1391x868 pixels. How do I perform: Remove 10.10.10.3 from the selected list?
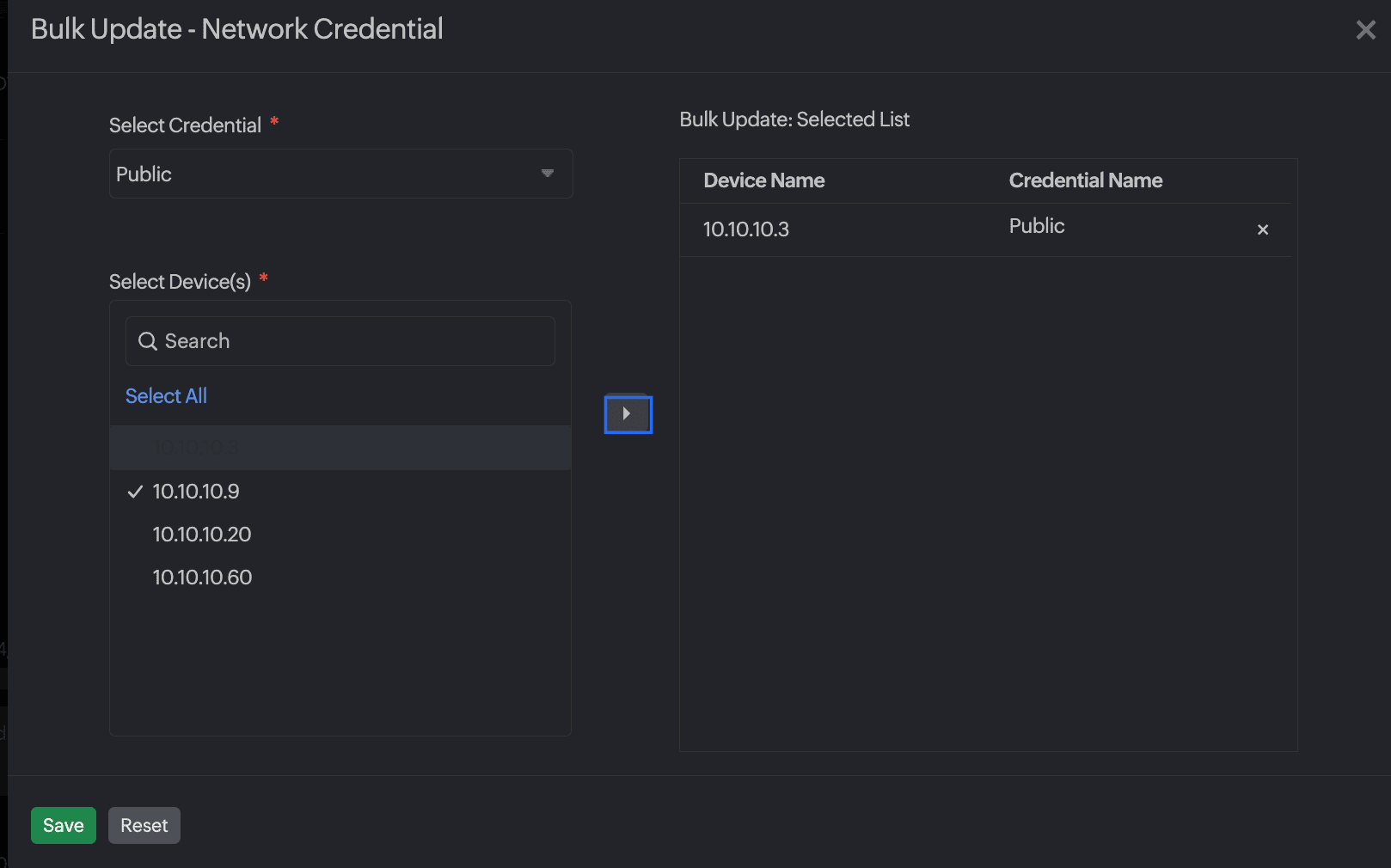click(1262, 229)
